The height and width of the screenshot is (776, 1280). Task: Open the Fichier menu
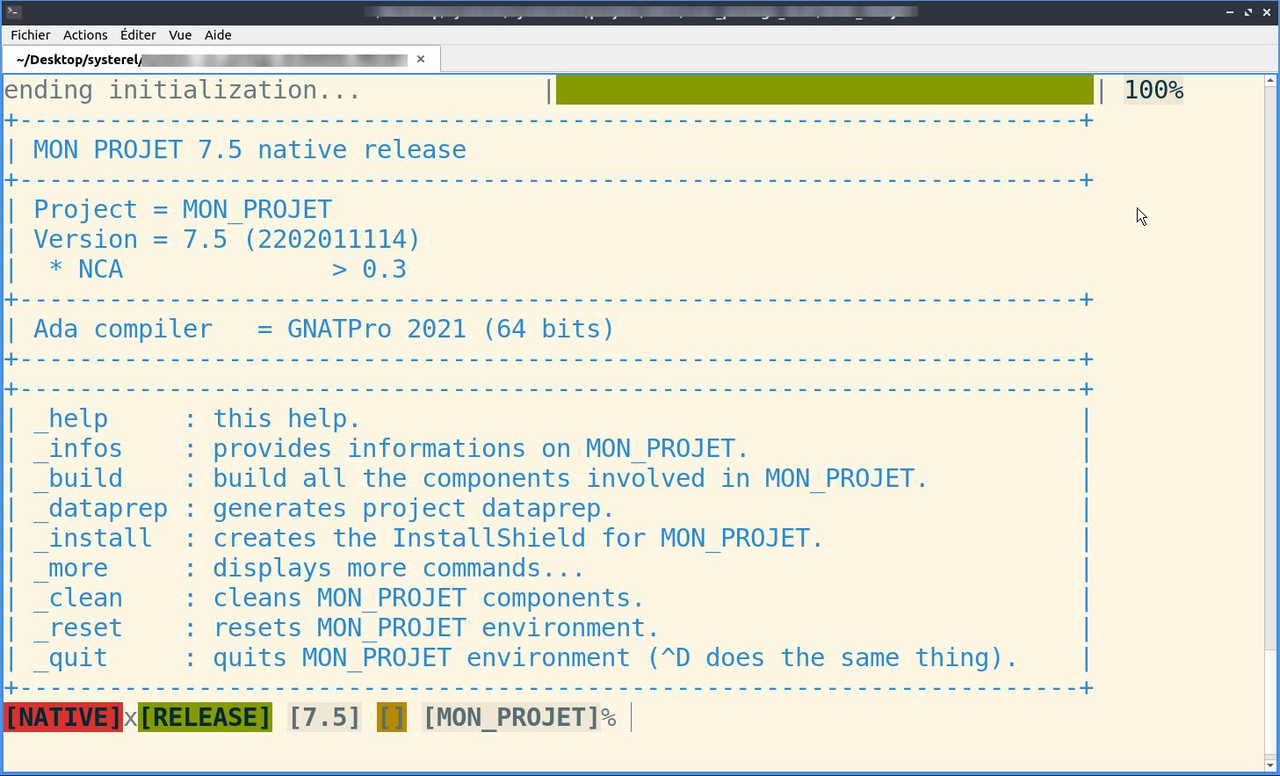(x=30, y=35)
